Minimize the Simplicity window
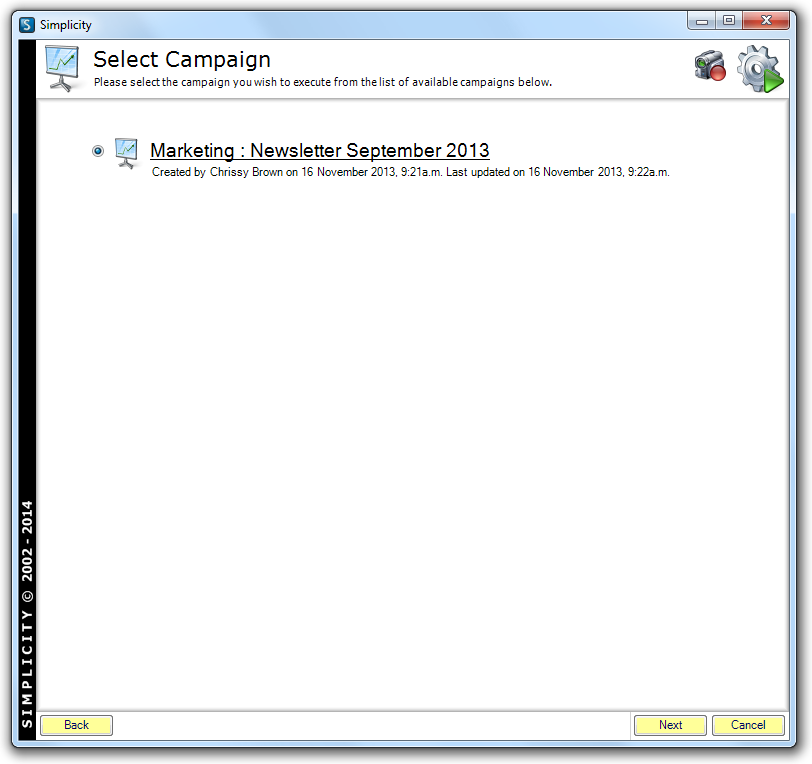Screen dimensions: 812x764 702,21
